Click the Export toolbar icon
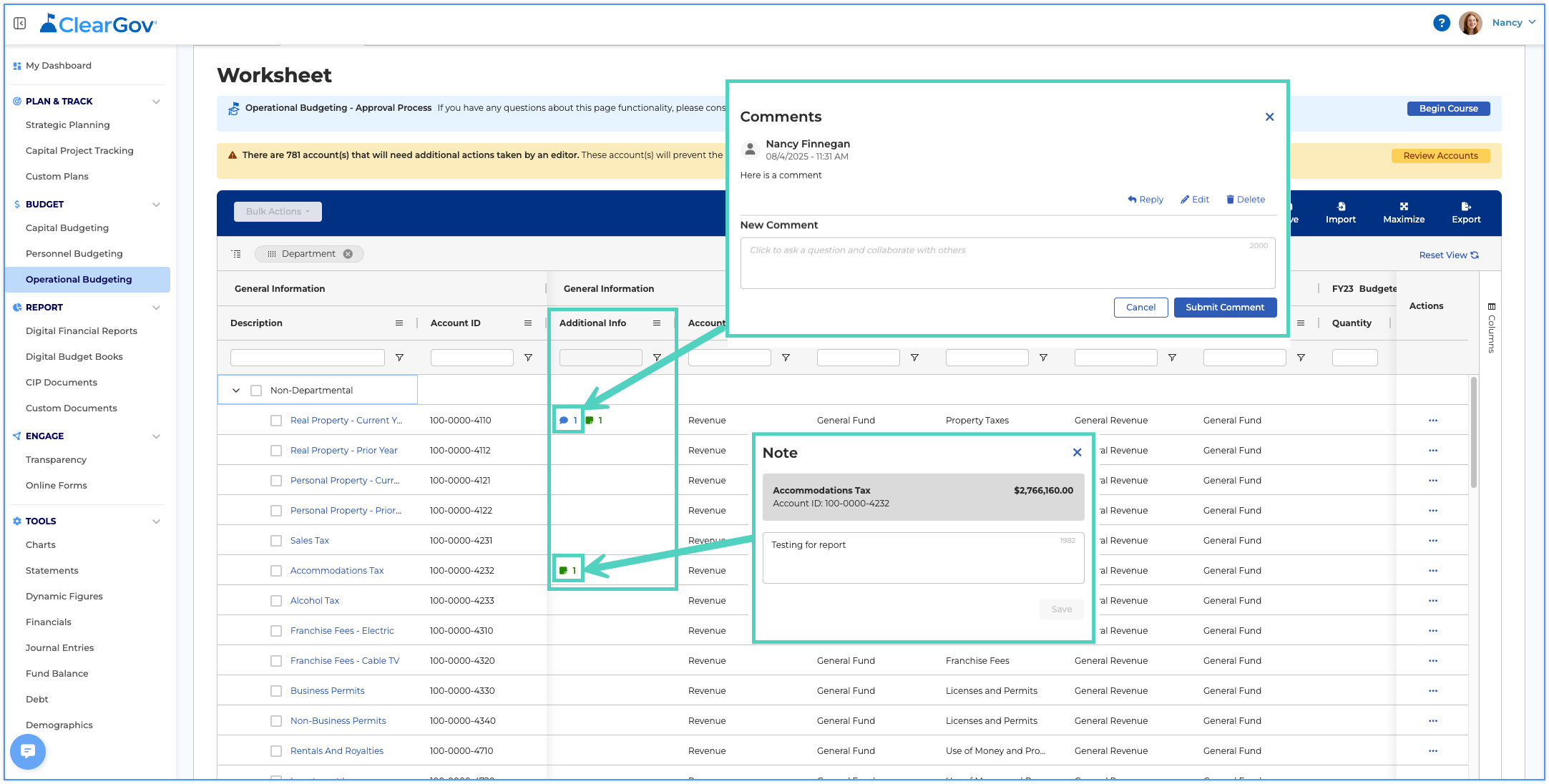Screen dimensions: 1549x784 click(1466, 212)
